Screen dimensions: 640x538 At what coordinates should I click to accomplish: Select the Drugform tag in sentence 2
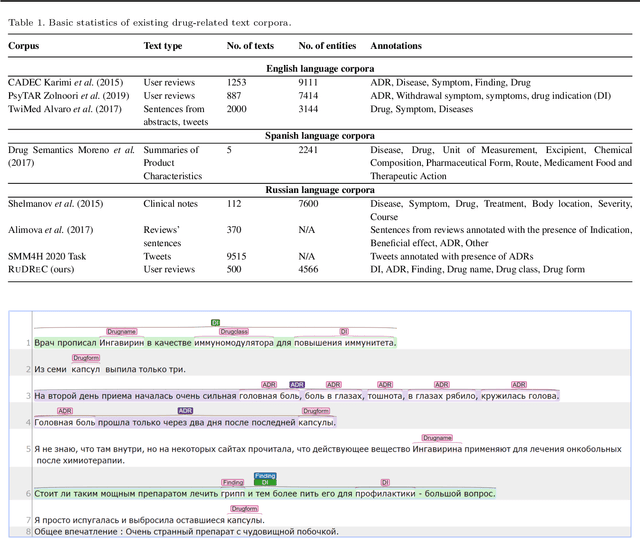click(86, 357)
